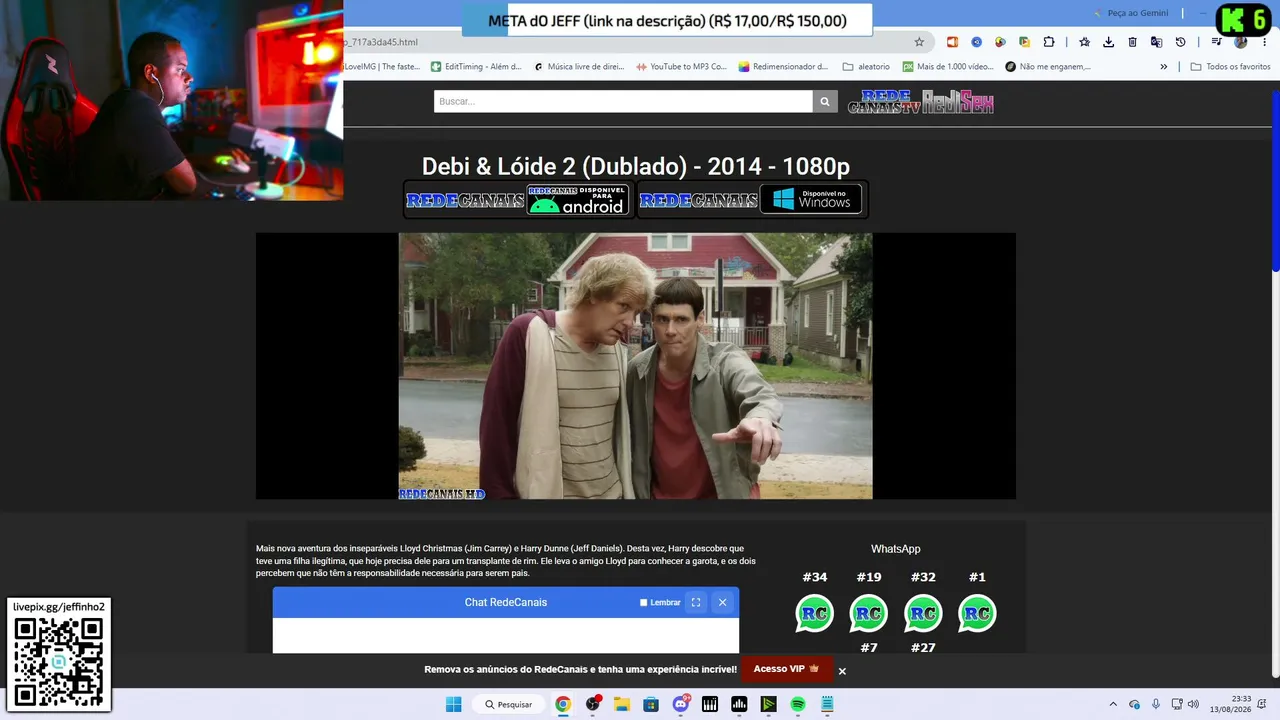Open the Mais de 1.000 vídeo... bookmark
1280x720 pixels.
[948, 67]
